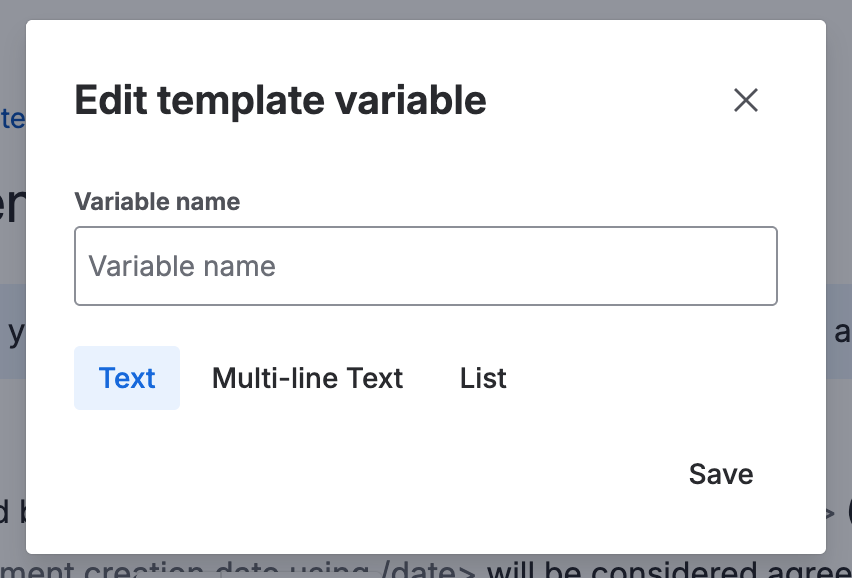Close the Edit template variable dialog
Screen dimensions: 852x578
[746, 100]
